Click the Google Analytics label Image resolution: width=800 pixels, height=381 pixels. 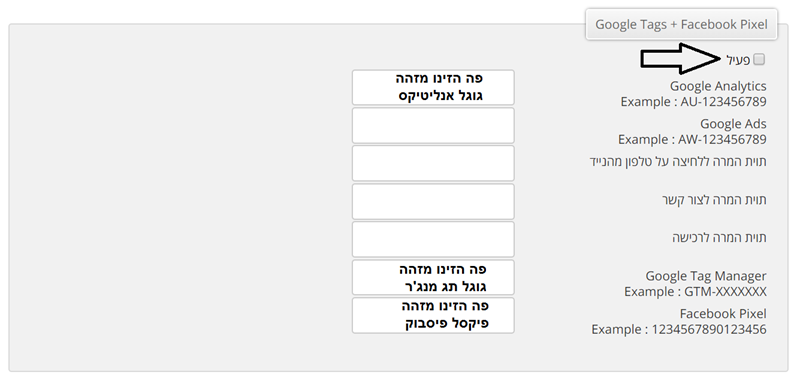click(718, 86)
